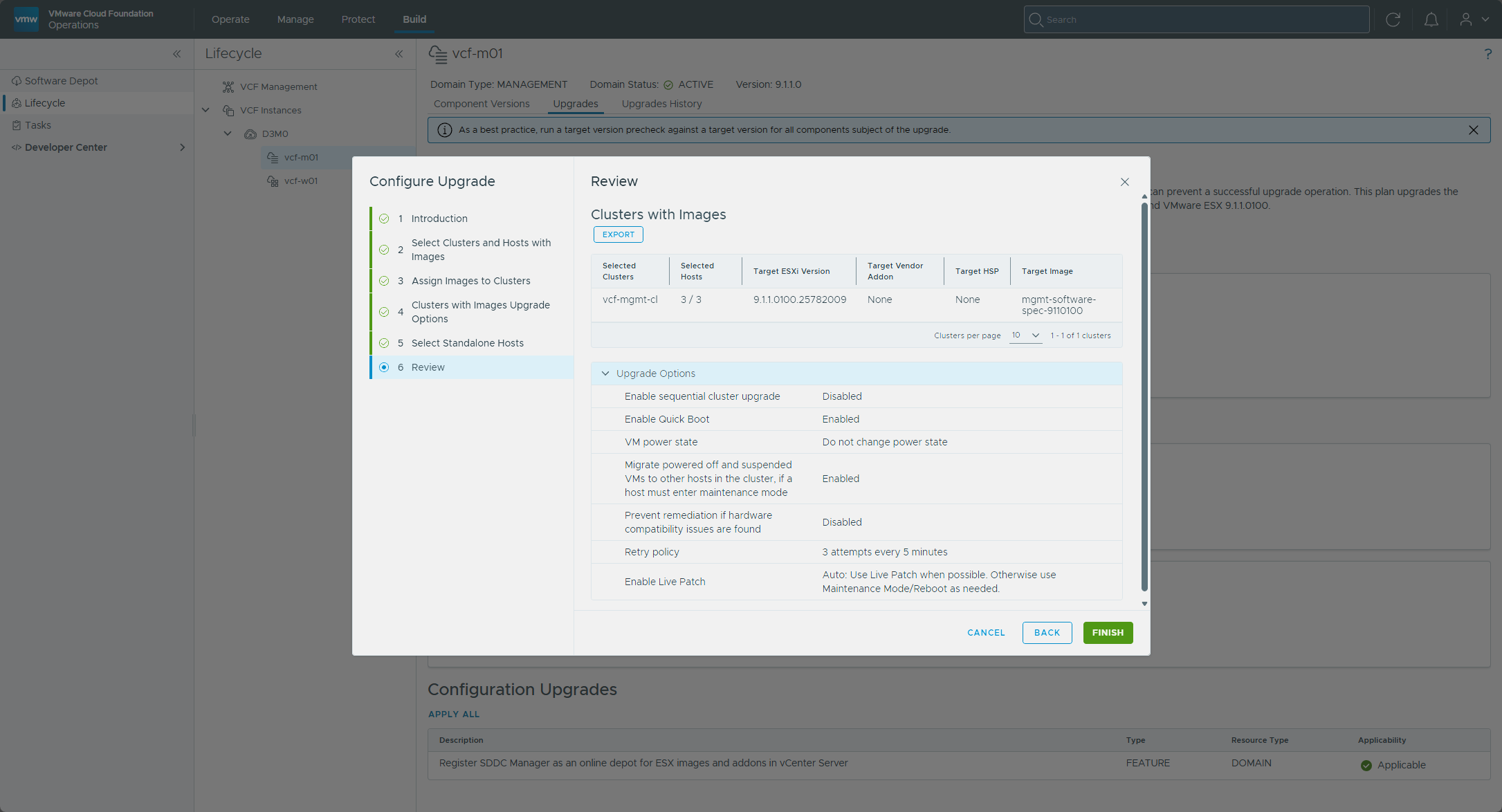Collapse the left navigation with double-chevron icon

click(x=177, y=54)
